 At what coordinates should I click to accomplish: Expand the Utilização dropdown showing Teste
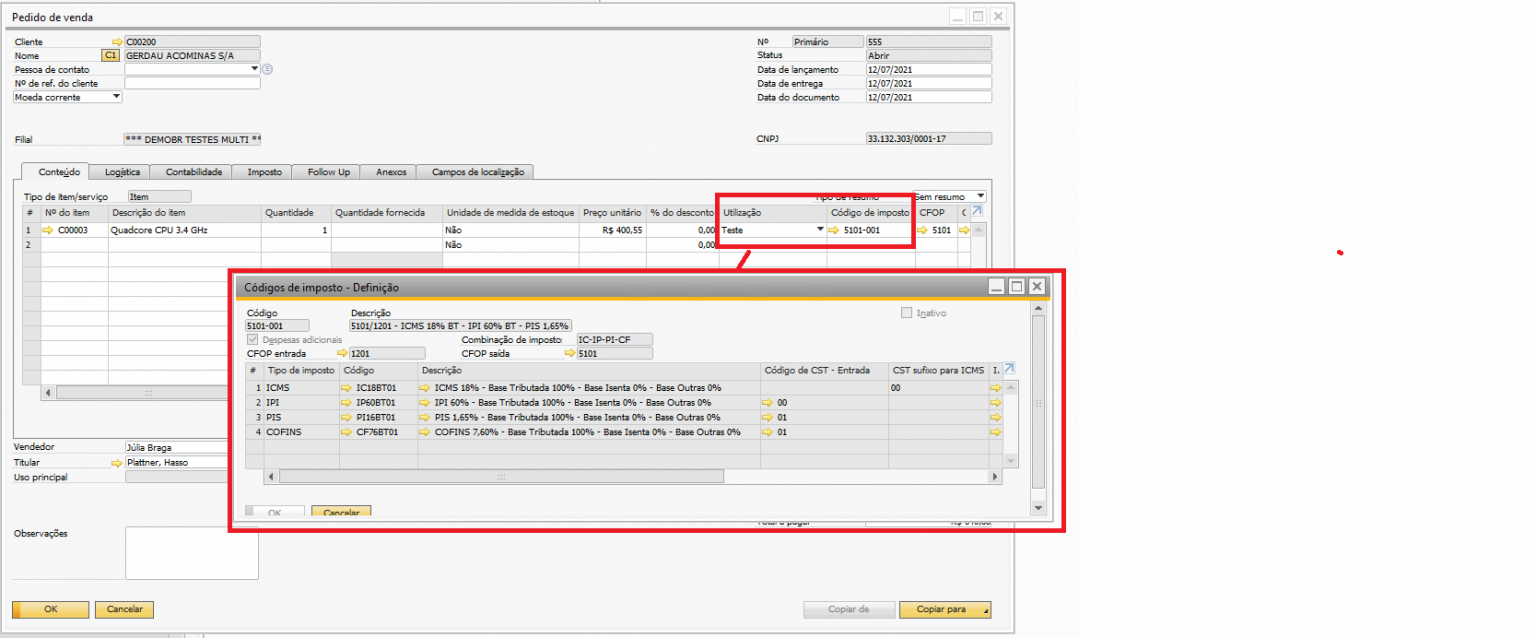pyautogui.click(x=820, y=230)
